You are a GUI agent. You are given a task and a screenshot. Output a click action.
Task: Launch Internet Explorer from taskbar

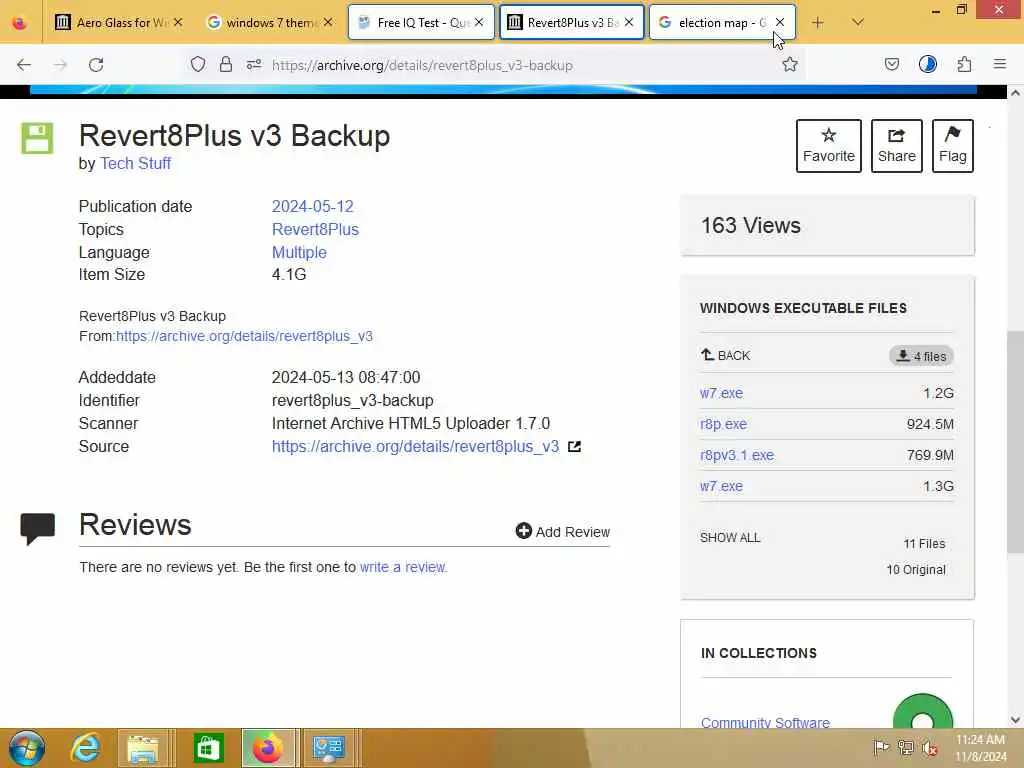pyautogui.click(x=86, y=748)
